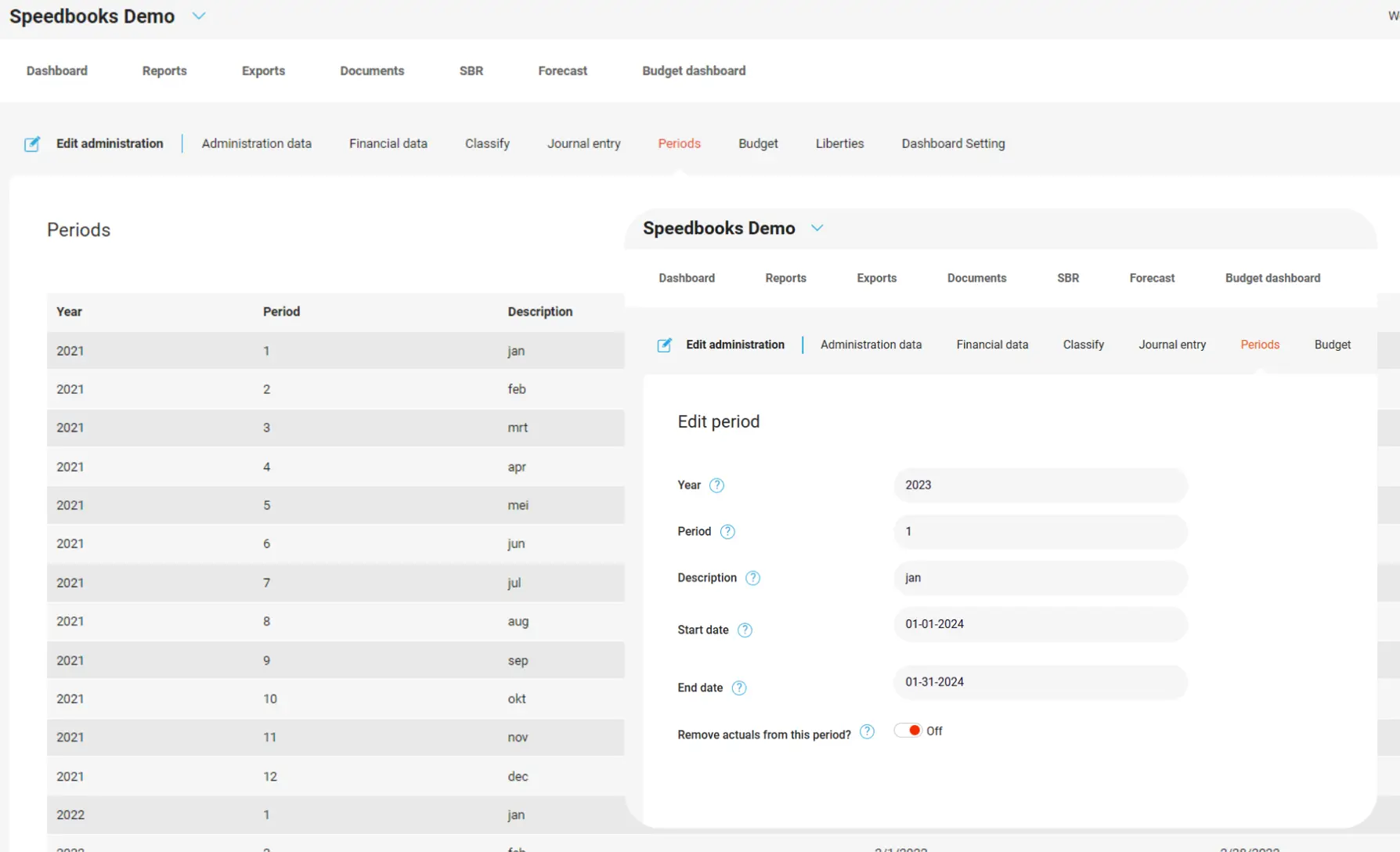Screen dimensions: 1400x852
Task: Open Forecast tab in the overlay panel
Action: tap(1152, 278)
